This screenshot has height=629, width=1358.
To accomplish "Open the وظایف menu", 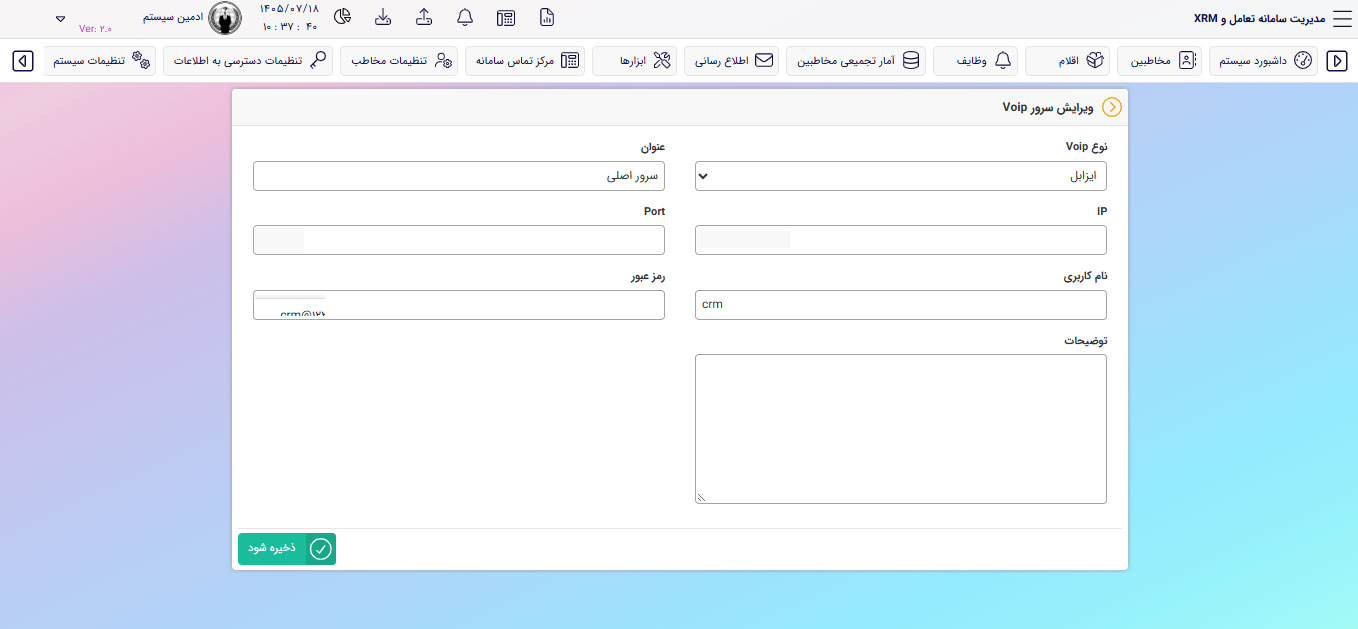I will click(976, 61).
